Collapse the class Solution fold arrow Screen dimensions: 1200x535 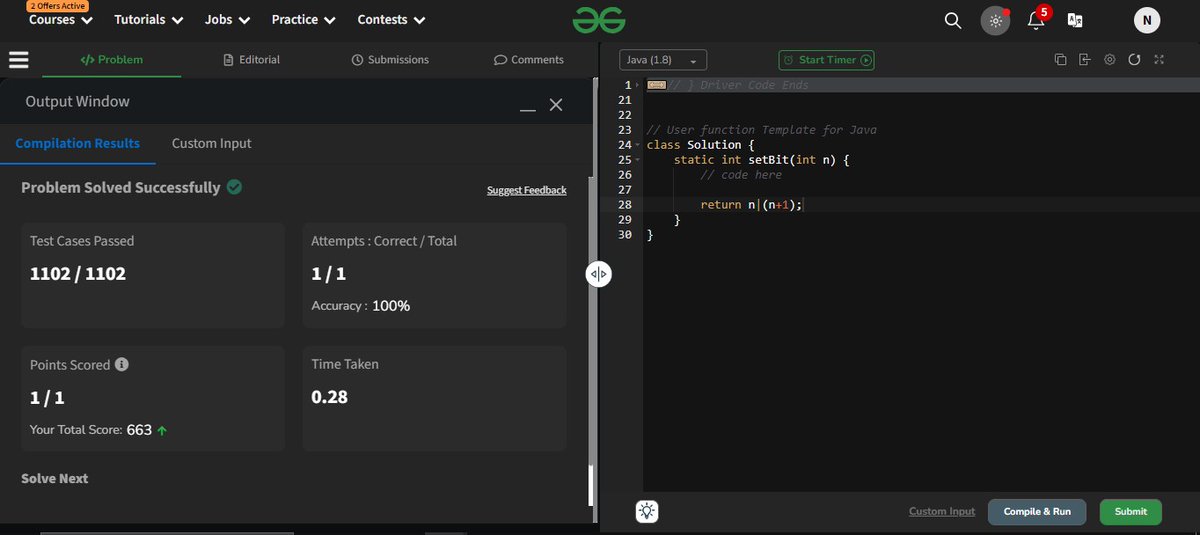tap(637, 145)
